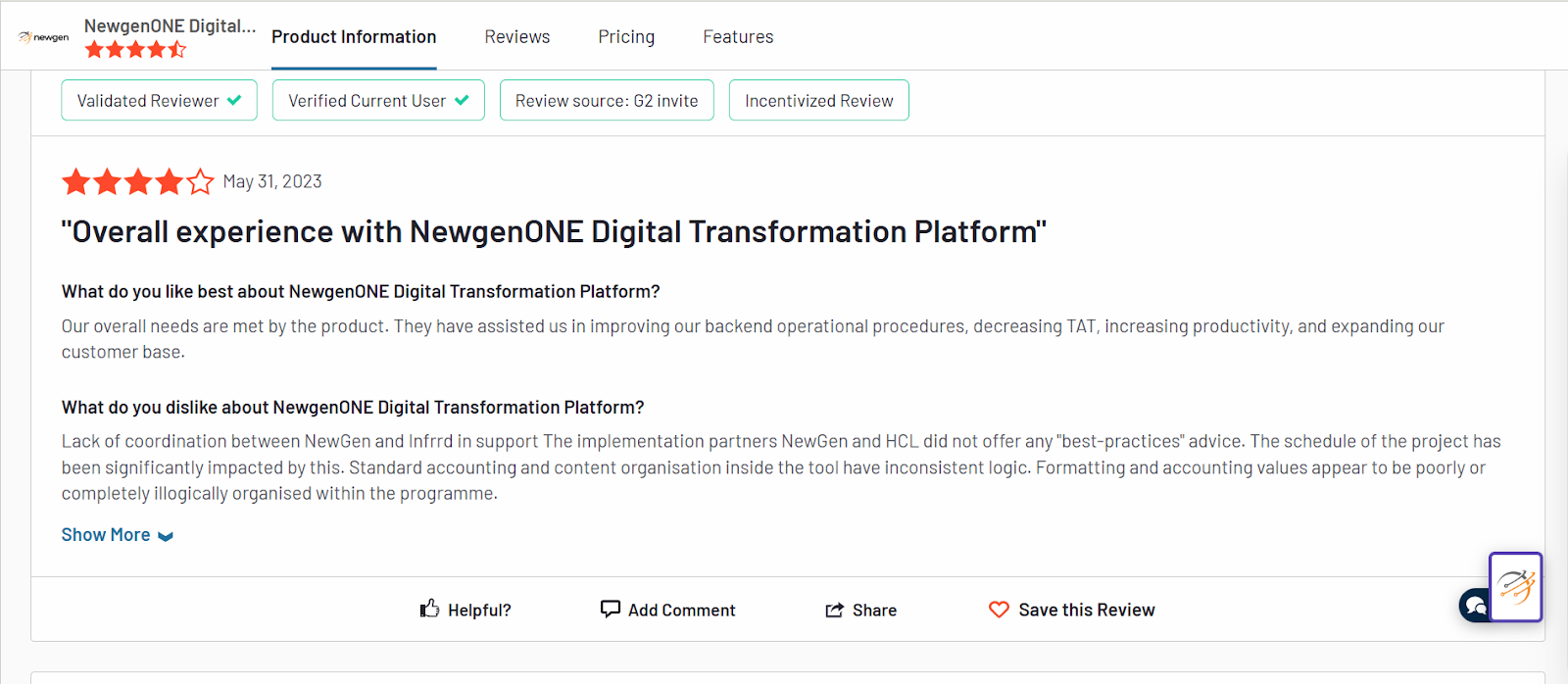Click Add Comment label

681,610
